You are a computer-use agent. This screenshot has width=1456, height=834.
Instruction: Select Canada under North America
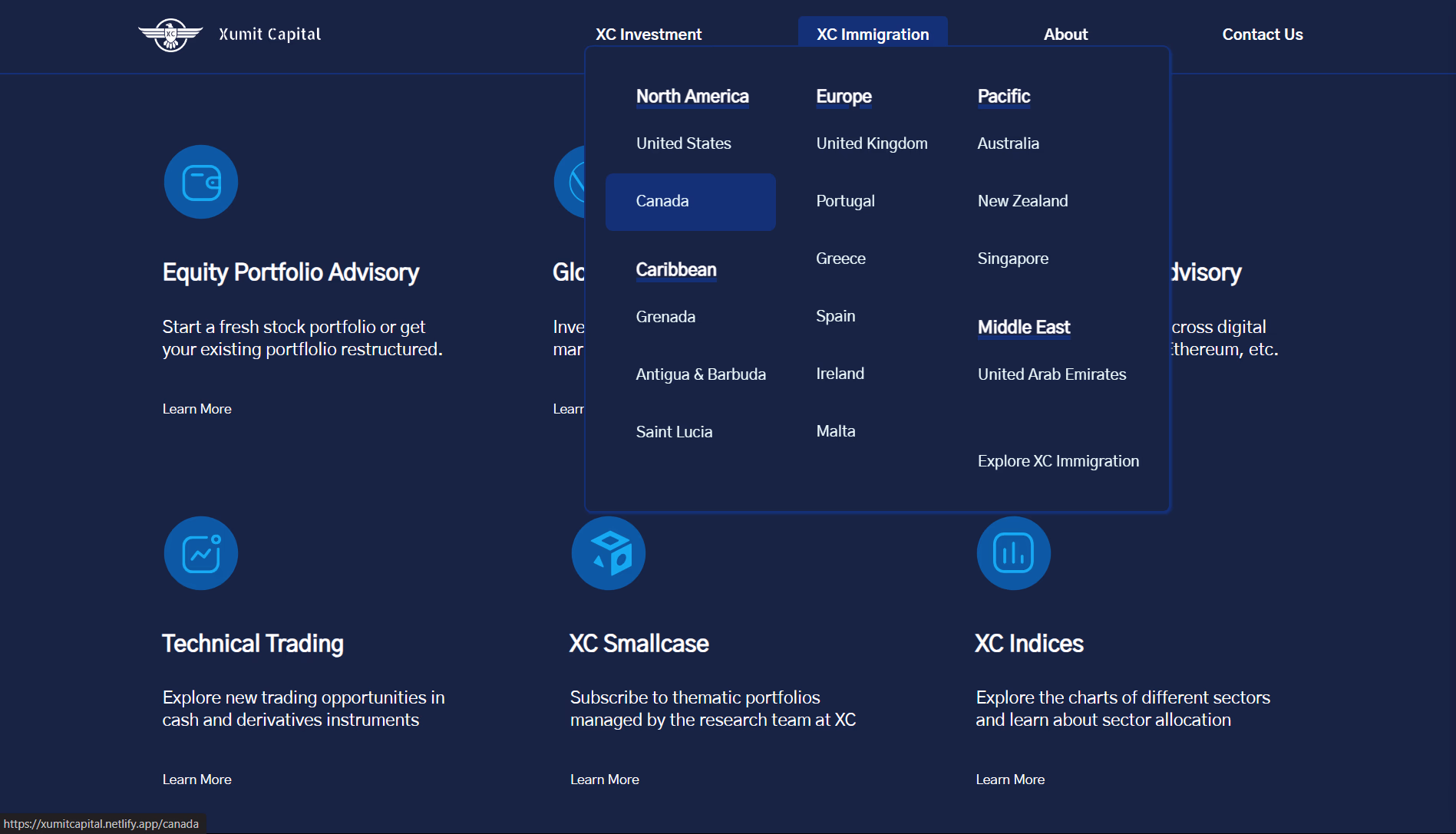(662, 201)
